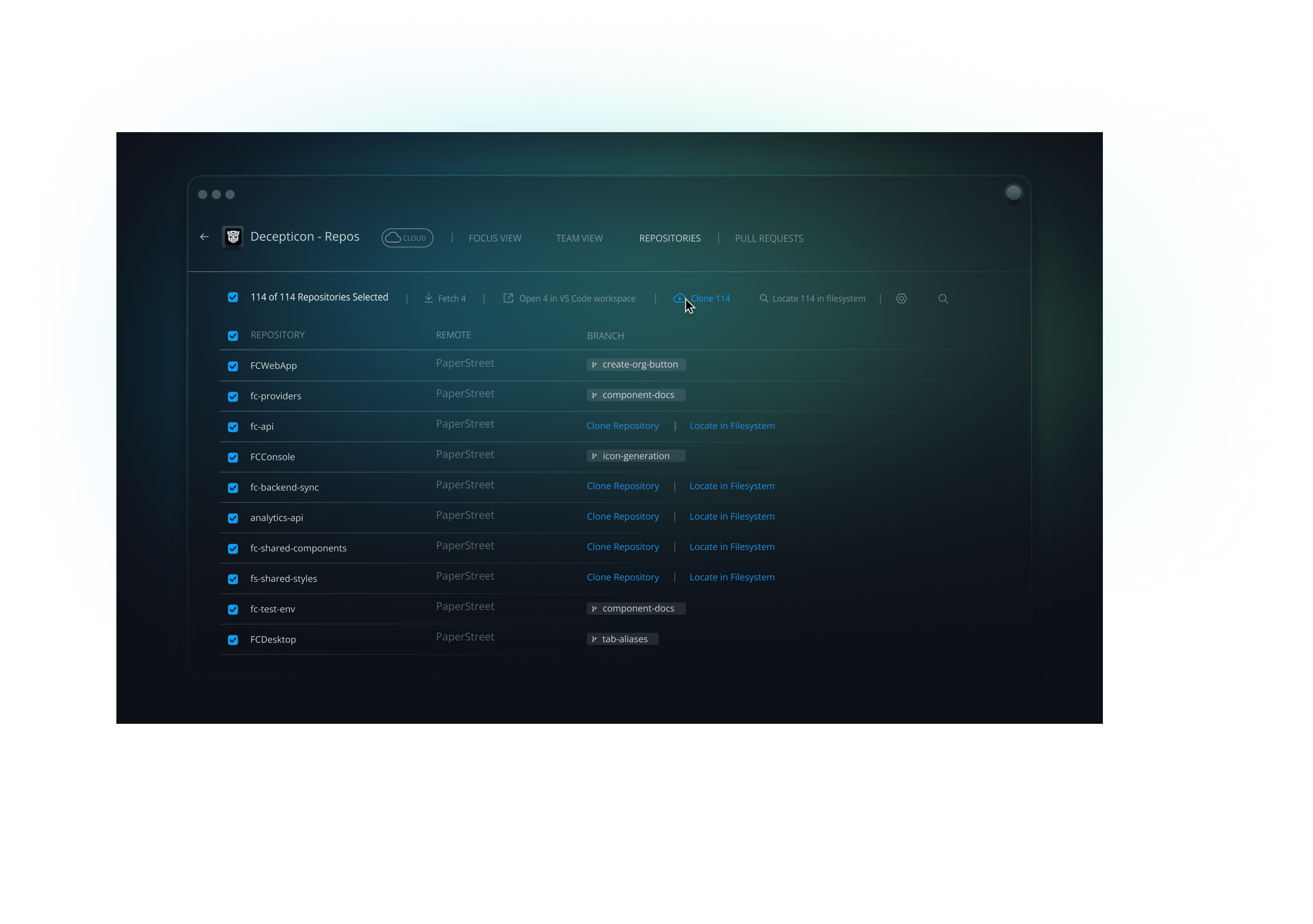The height and width of the screenshot is (924, 1313).
Task: Uncheck the fc-test-env checkbox
Action: (x=233, y=609)
